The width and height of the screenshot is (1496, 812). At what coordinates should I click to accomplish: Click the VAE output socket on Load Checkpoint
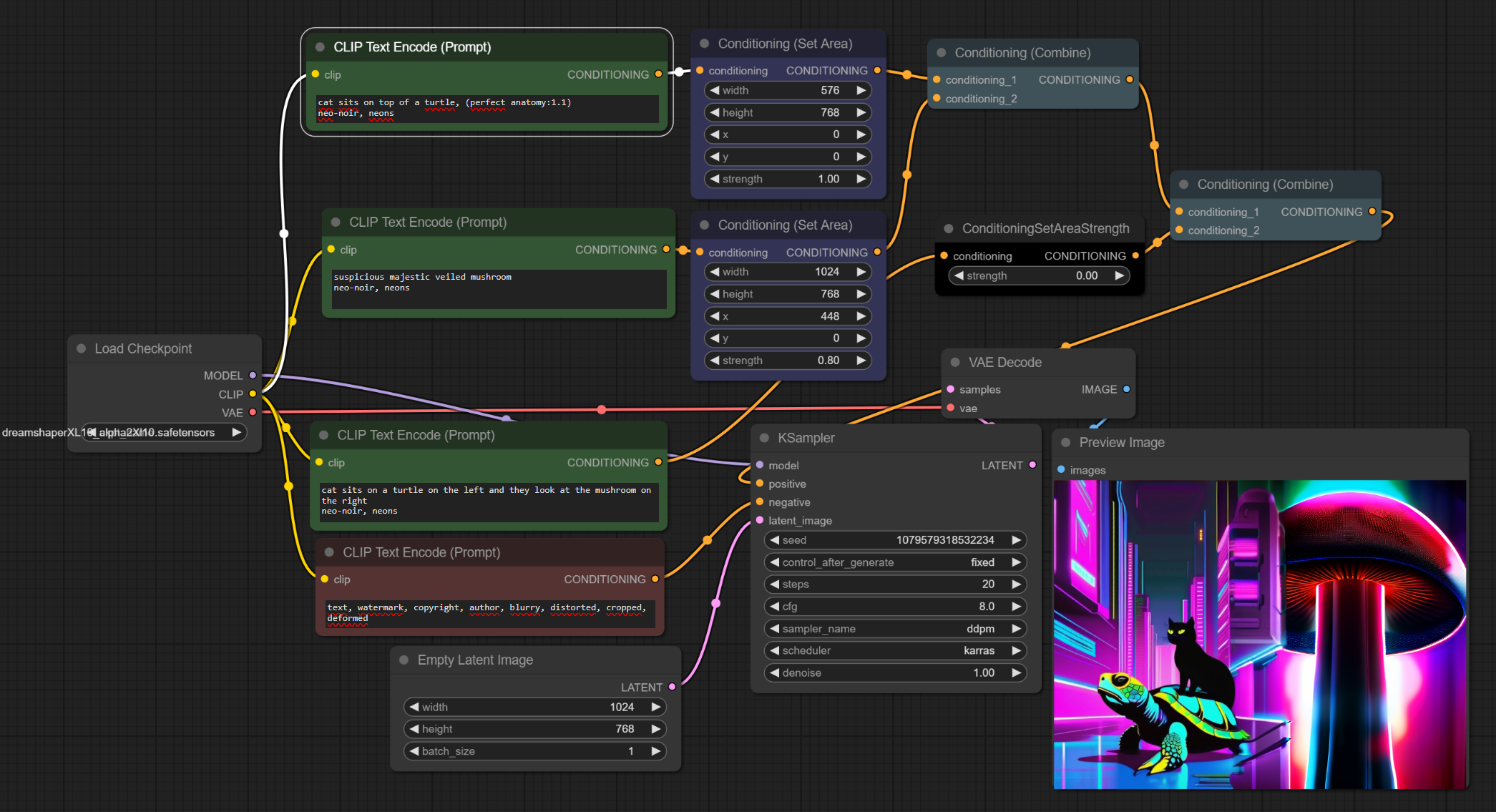point(253,413)
